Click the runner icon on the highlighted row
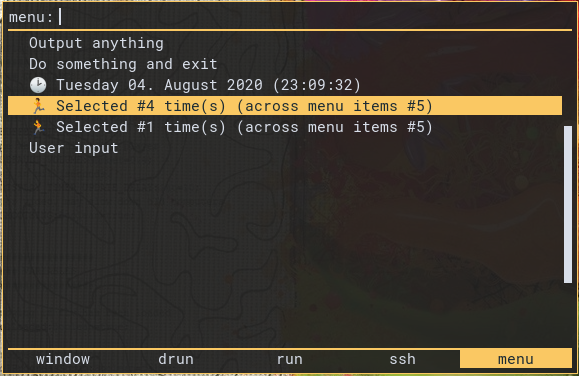Viewport: 579px width, 376px height. pos(38,106)
